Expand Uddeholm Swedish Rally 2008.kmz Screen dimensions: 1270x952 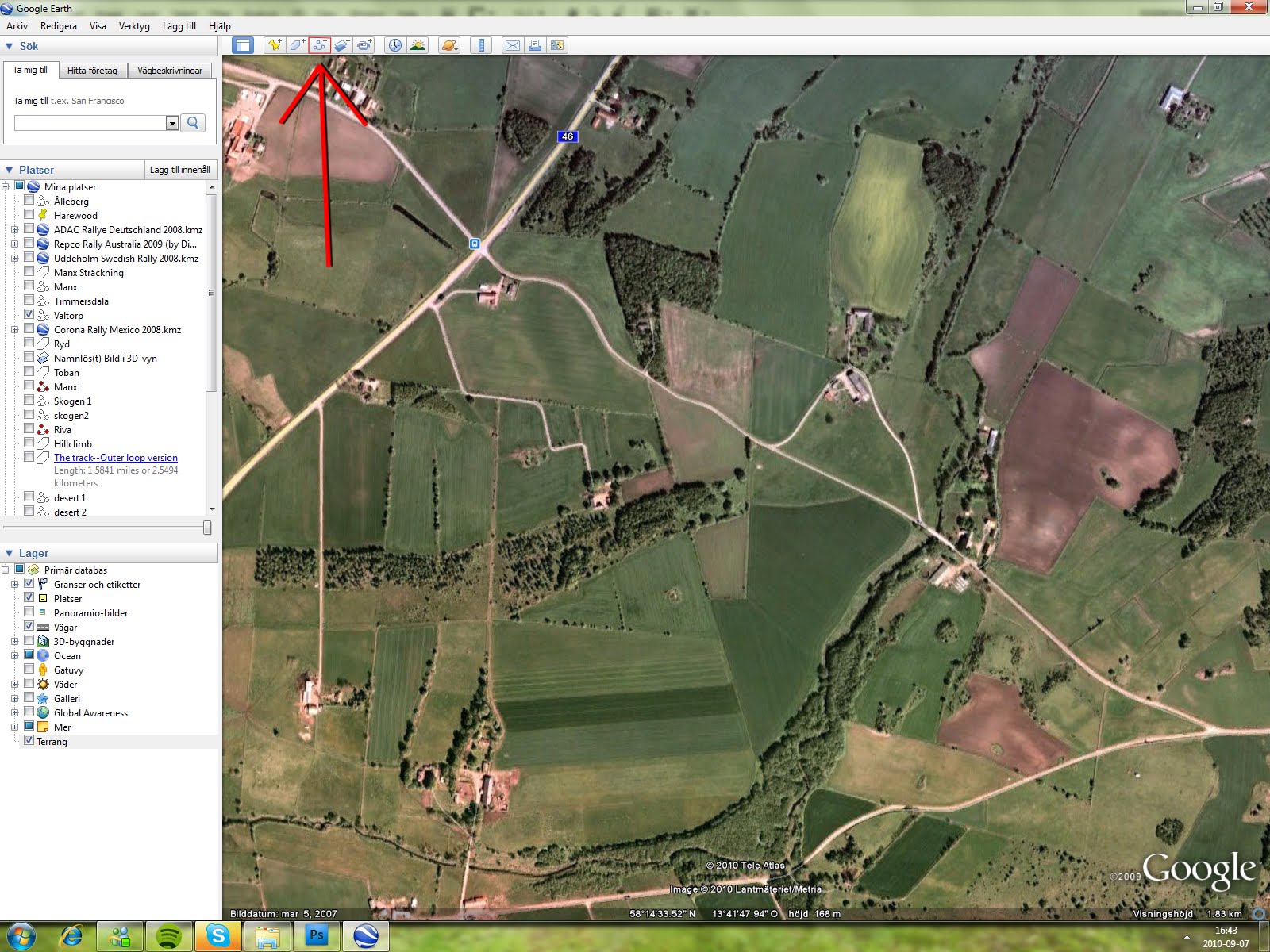(15, 259)
